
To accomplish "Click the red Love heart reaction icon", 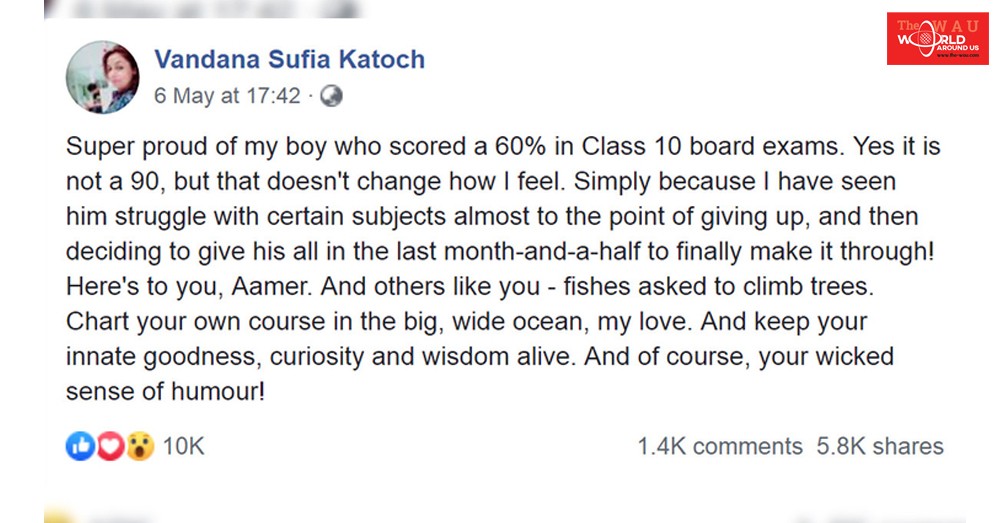I will click(x=110, y=445).
